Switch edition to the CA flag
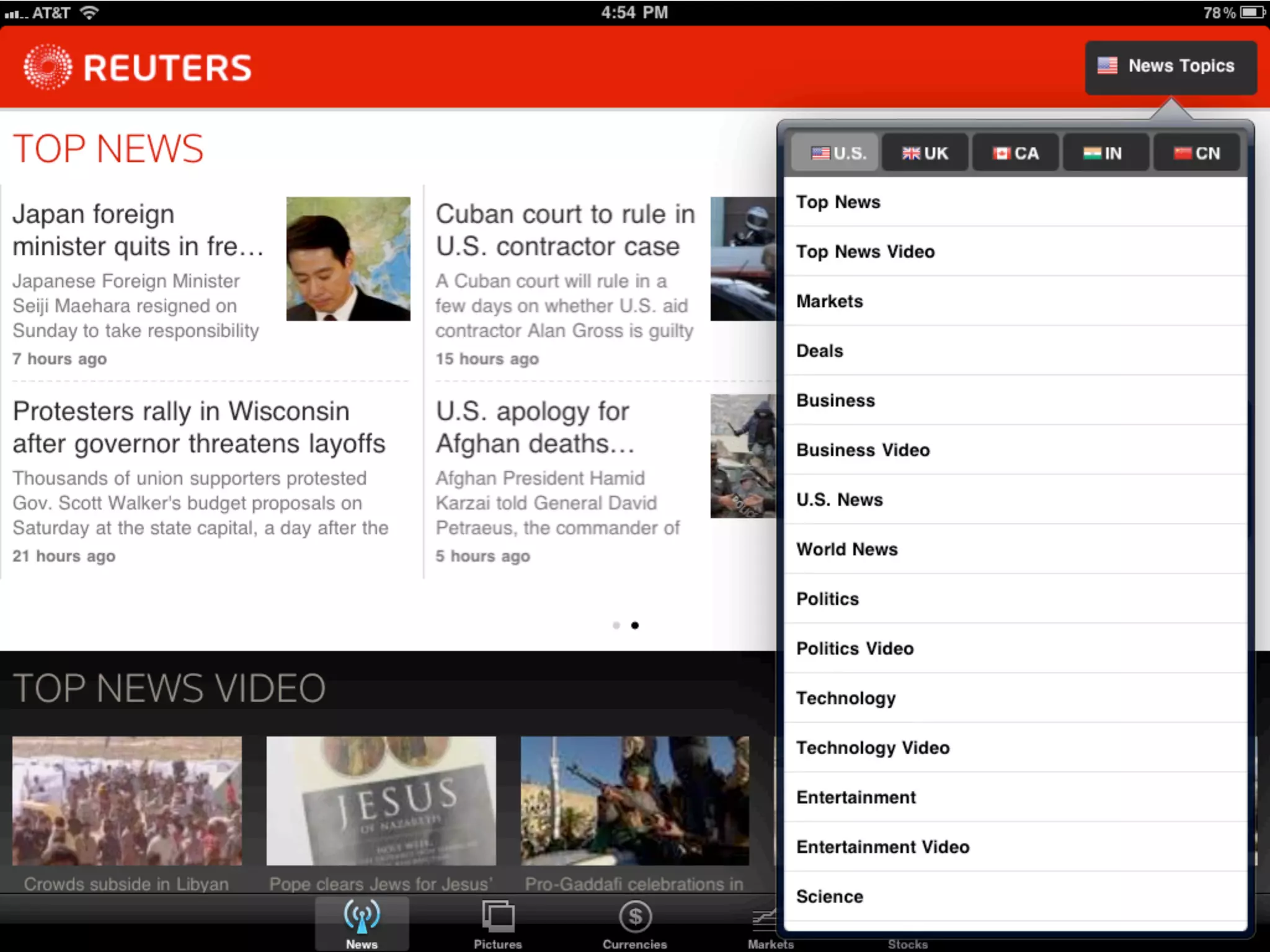1270x952 pixels. tap(1001, 153)
